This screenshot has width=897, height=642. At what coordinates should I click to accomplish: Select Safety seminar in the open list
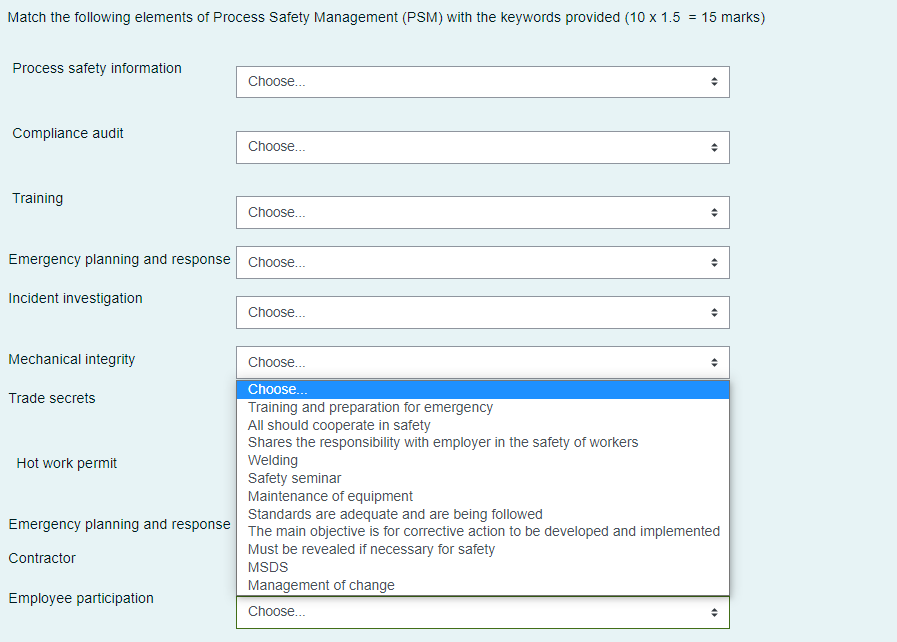[x=293, y=478]
